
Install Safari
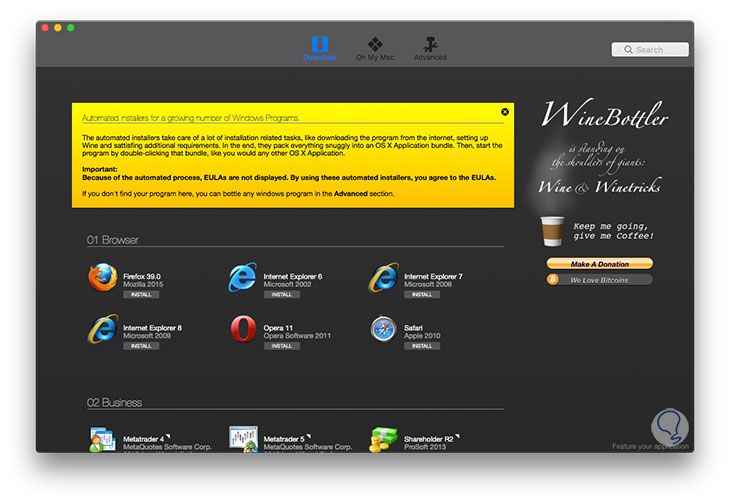coord(422,346)
